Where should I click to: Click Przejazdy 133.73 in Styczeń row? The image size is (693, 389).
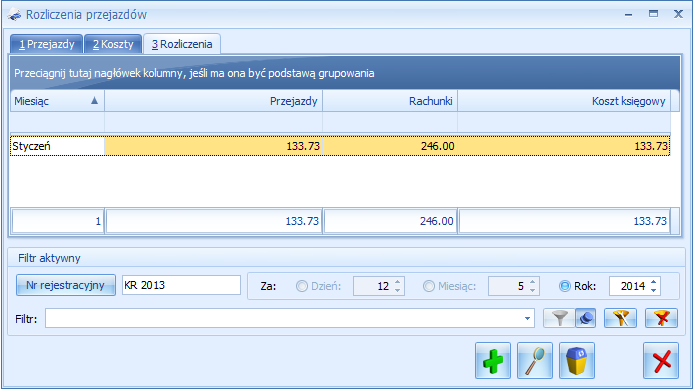(213, 146)
